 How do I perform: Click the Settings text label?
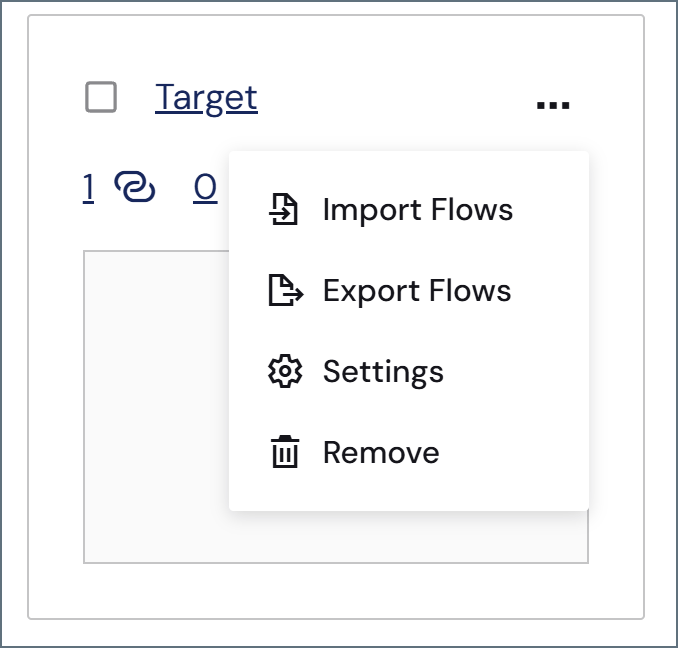(383, 371)
